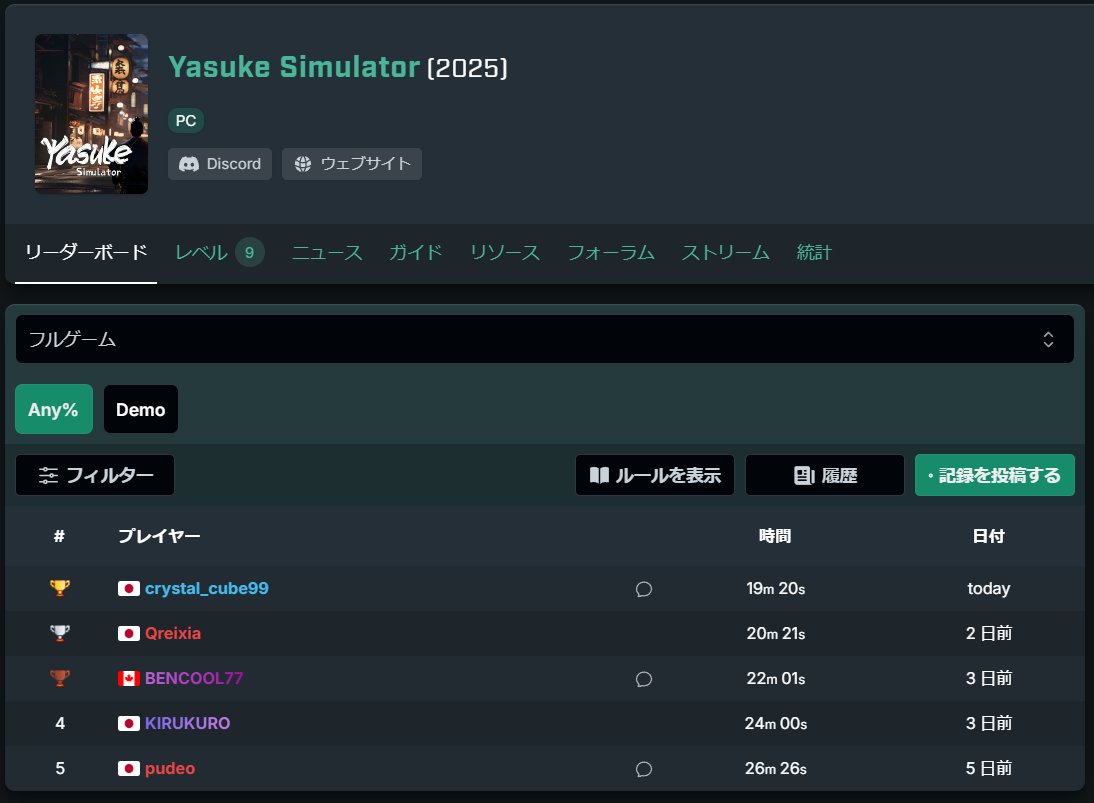Open the フォーラム tab
The image size is (1094, 803).
611,252
